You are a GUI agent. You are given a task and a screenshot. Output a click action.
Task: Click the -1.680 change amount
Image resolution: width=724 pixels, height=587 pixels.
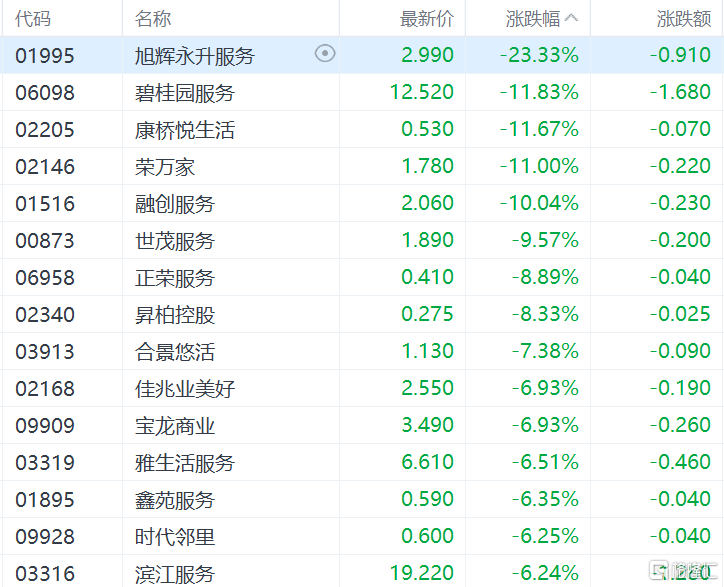[680, 92]
